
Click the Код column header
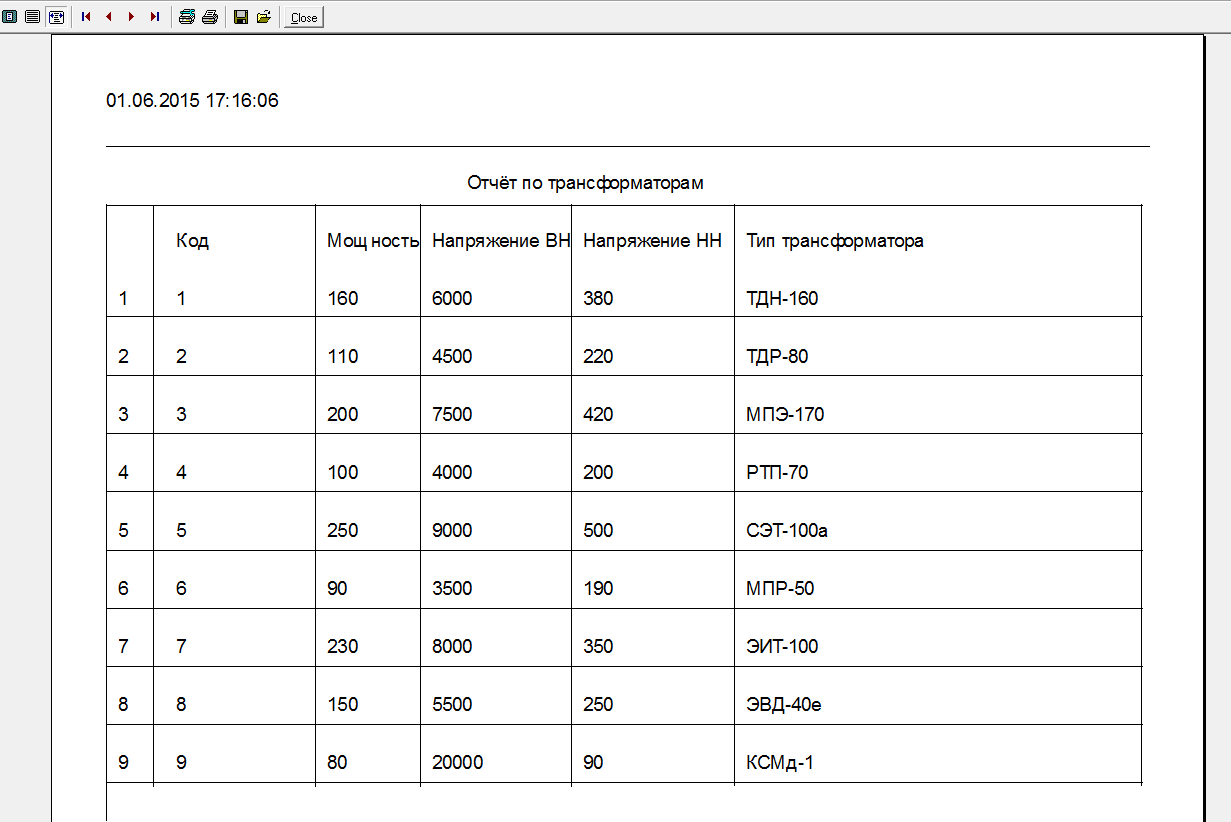click(x=192, y=241)
